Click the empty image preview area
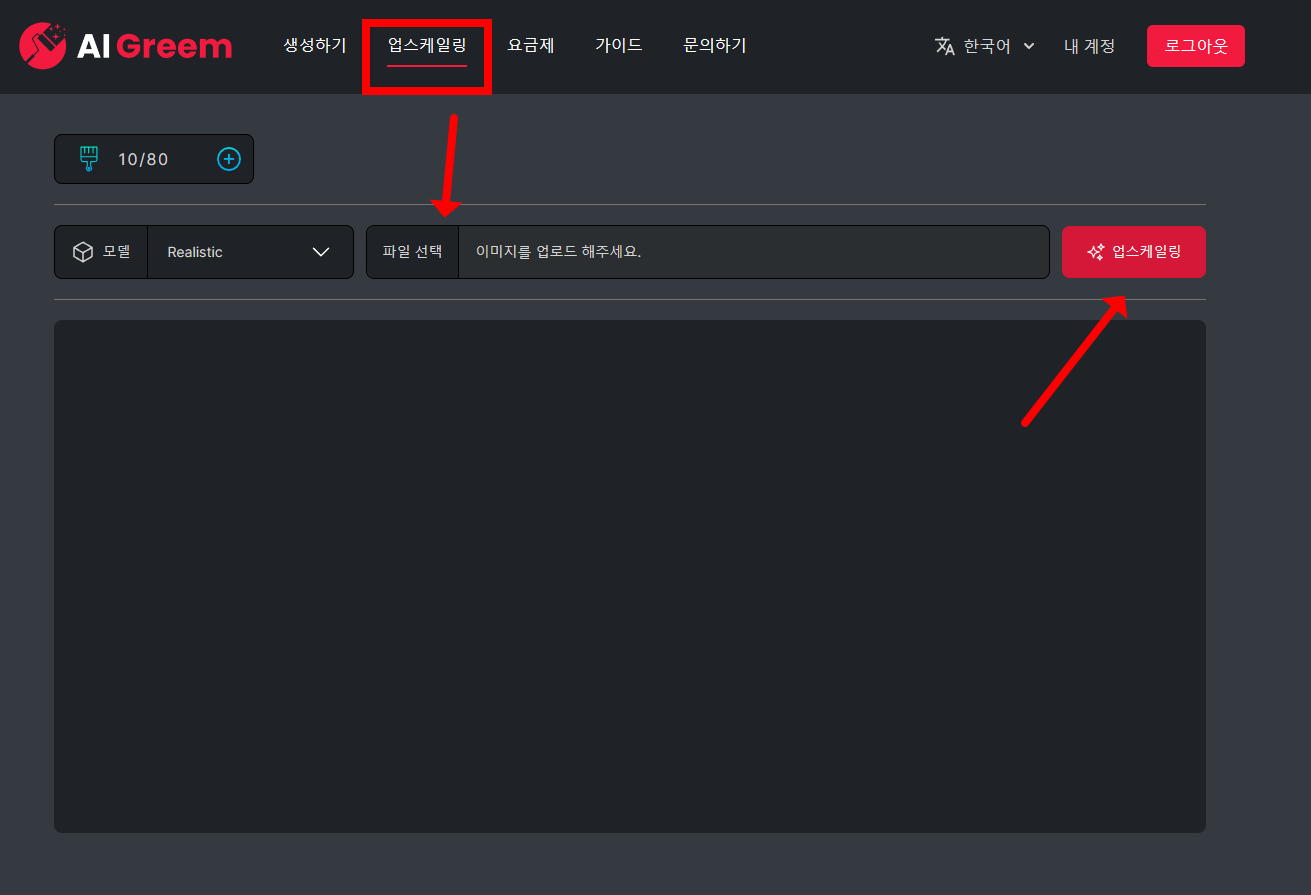 point(630,576)
